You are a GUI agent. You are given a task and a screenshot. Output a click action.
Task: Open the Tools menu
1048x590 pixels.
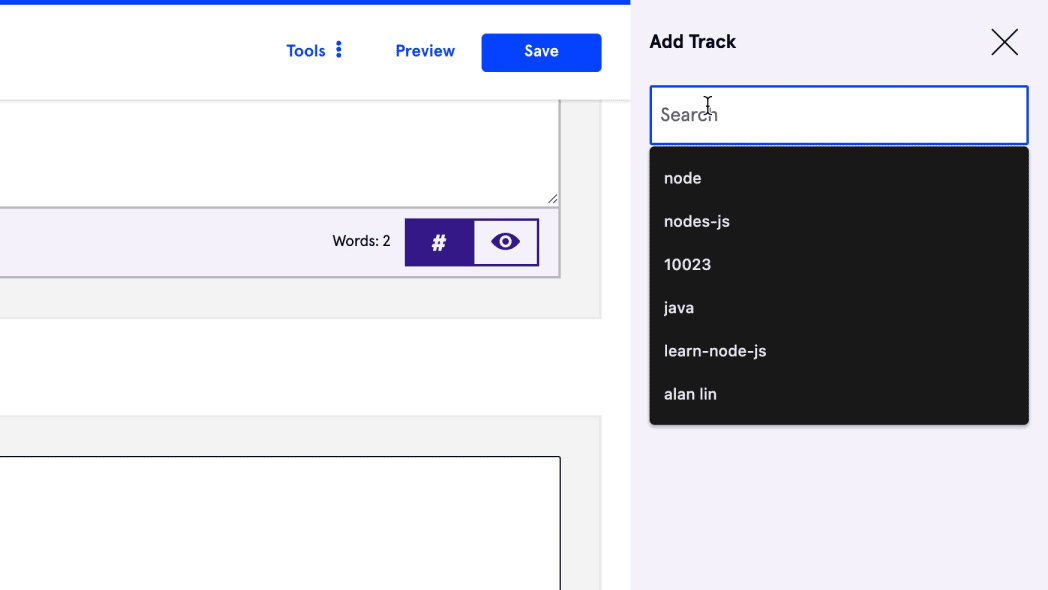click(x=307, y=50)
